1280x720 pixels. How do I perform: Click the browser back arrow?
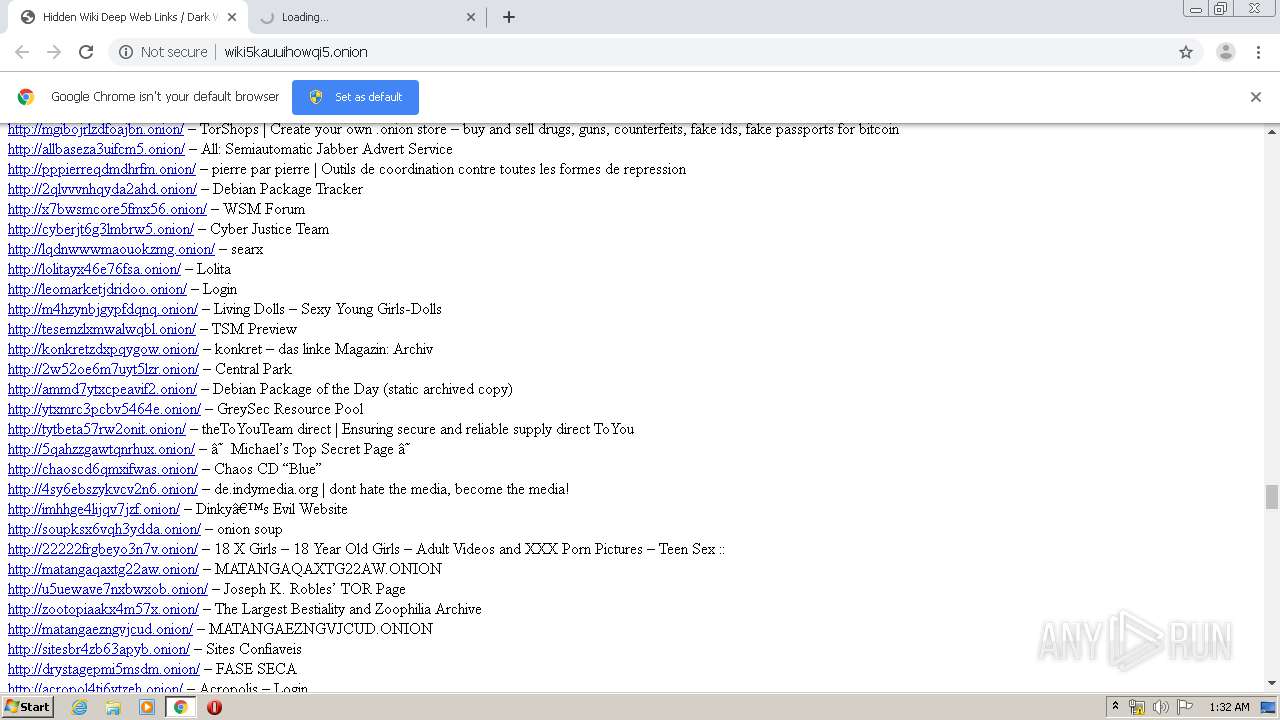(22, 52)
